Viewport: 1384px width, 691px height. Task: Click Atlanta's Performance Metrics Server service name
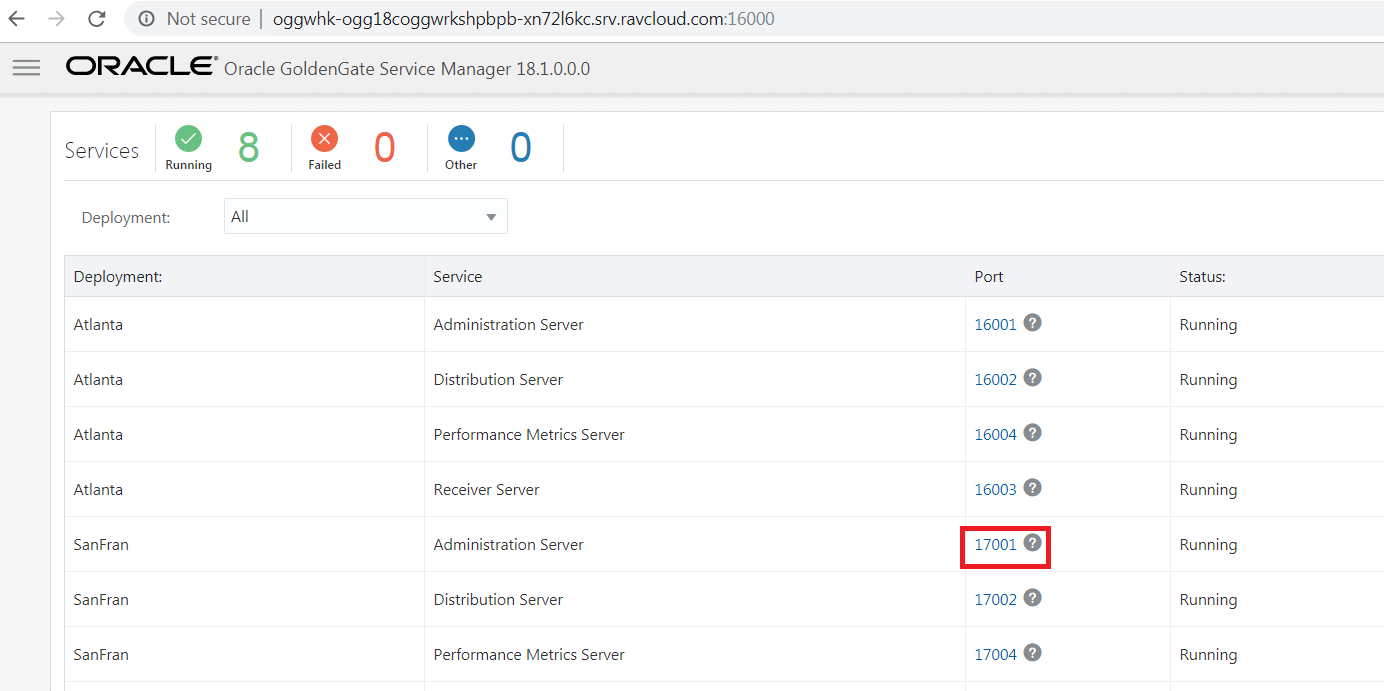[x=529, y=435]
